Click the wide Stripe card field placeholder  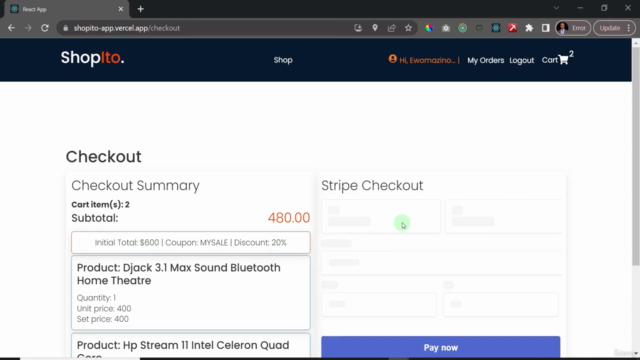tap(442, 262)
